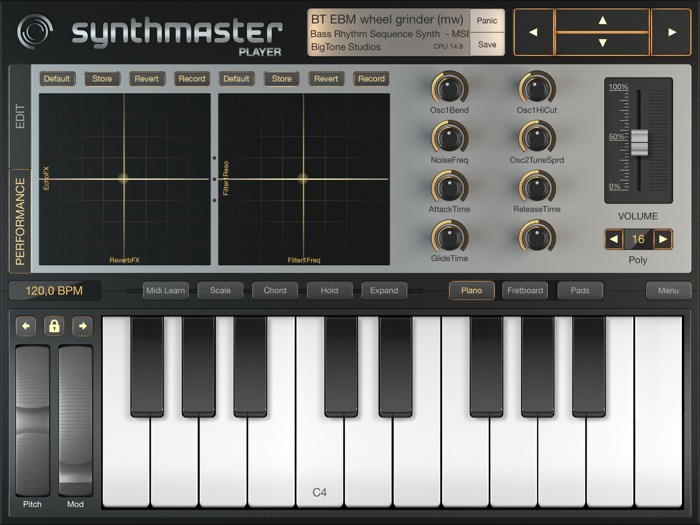Select the previous preset with the left arrow
Viewport: 700px width, 525px height.
pos(533,32)
